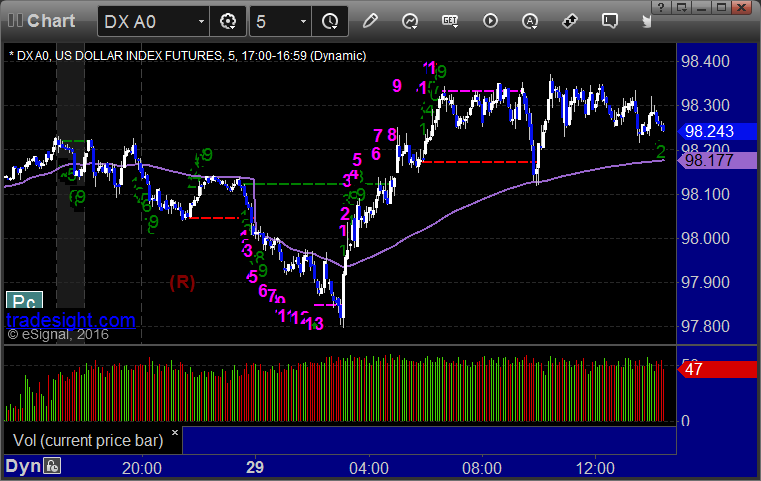Screen dimensions: 761x481
Task: Open the symbol settings gear menu
Action: (x=228, y=21)
